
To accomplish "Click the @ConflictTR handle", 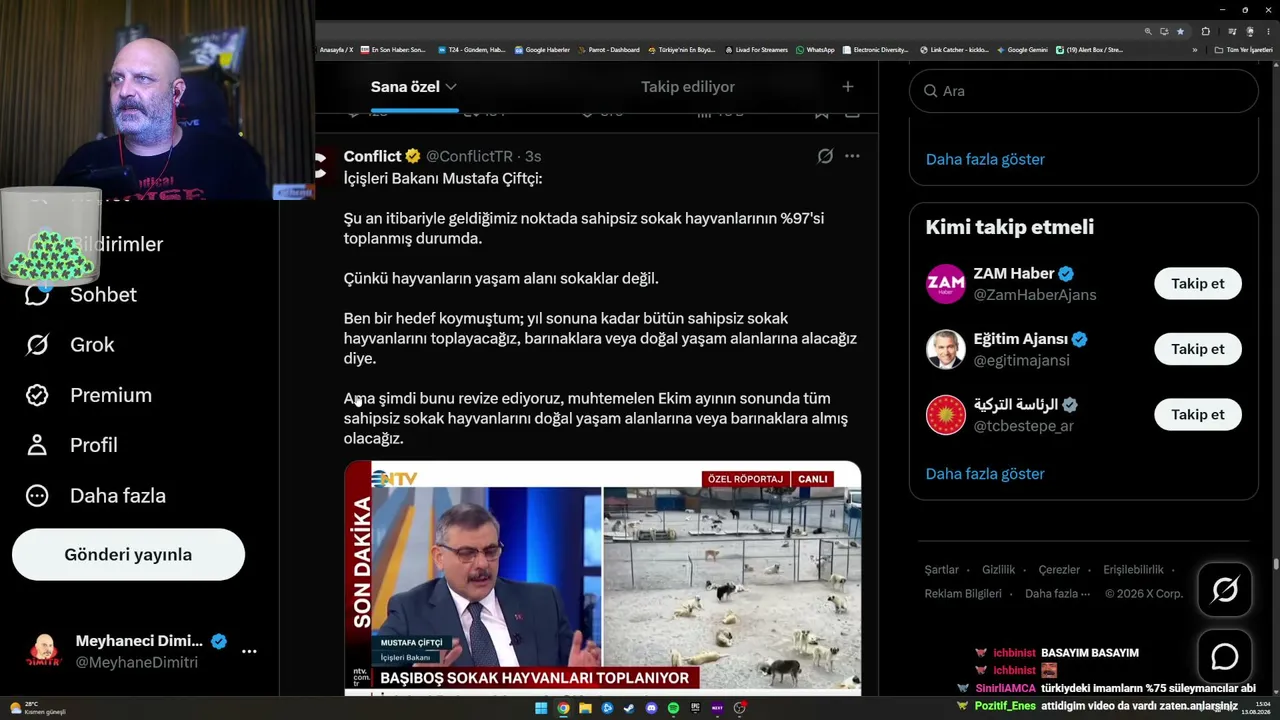I will (x=469, y=156).
